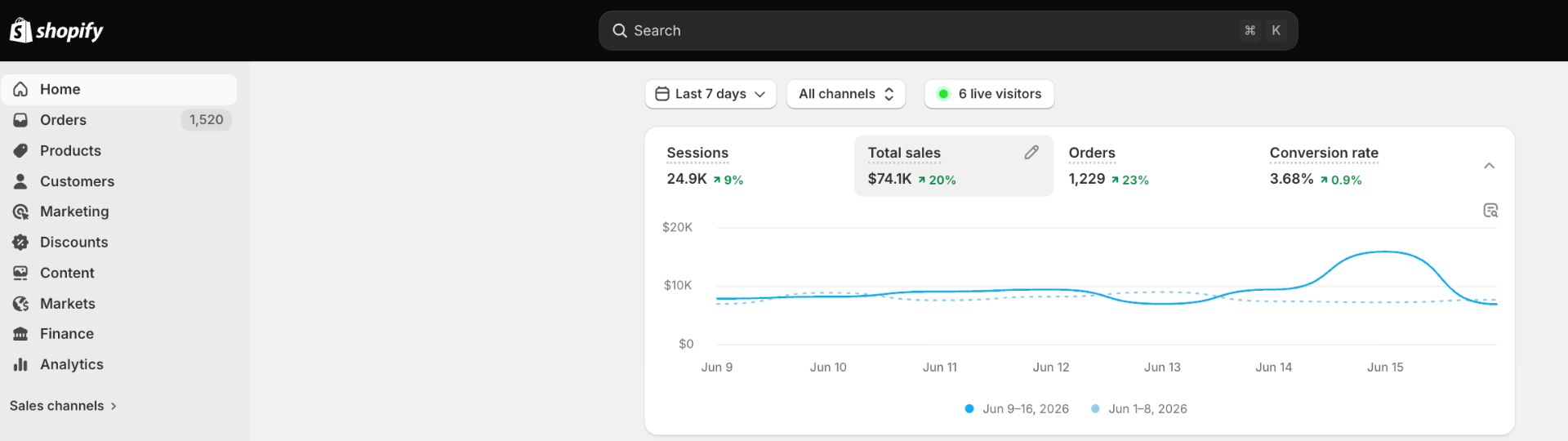
Task: Click the green live visitors dot
Action: click(943, 94)
